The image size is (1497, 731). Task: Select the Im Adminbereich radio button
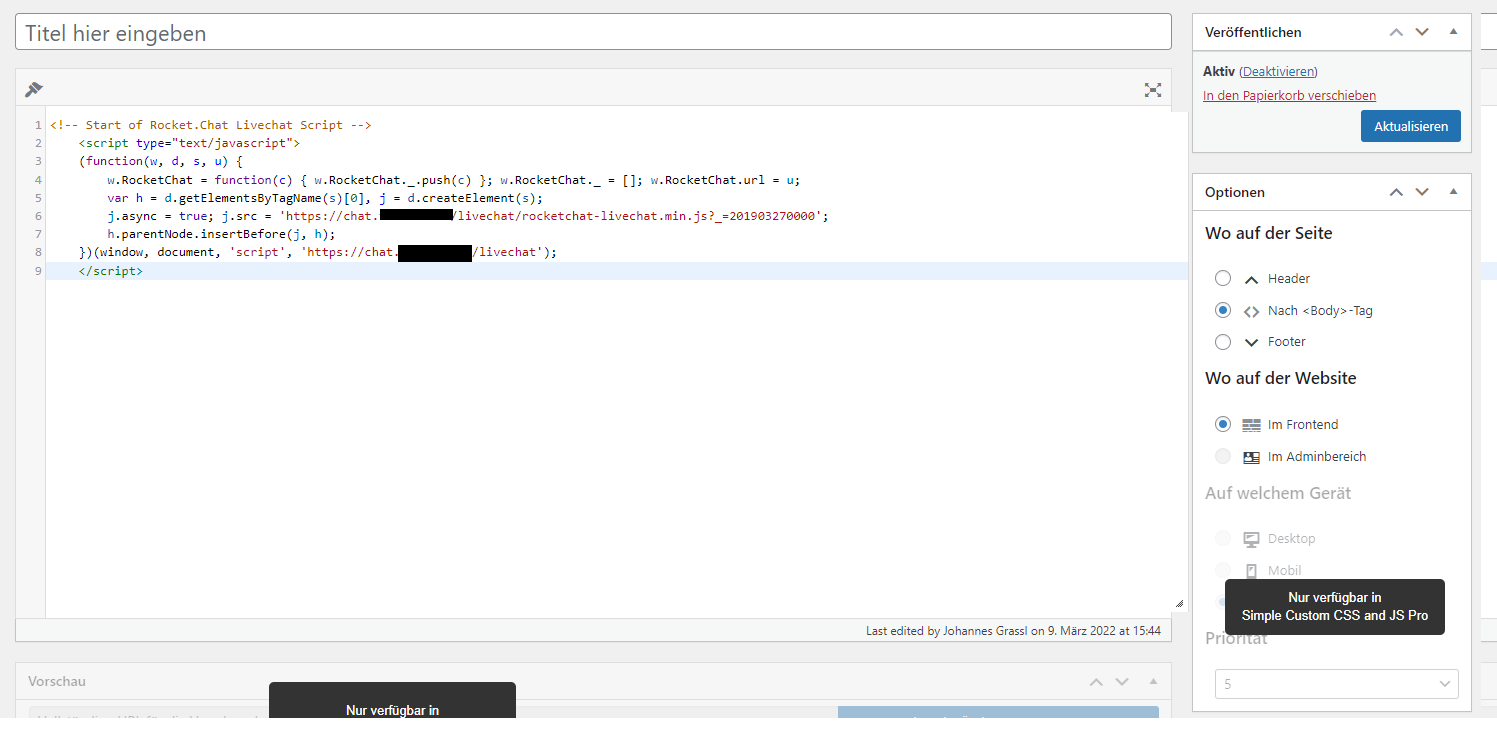[1222, 456]
